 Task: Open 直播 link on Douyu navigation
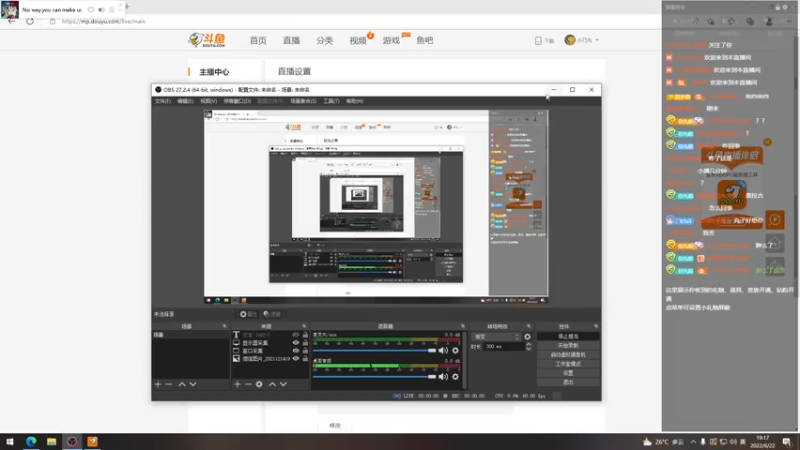[291, 40]
